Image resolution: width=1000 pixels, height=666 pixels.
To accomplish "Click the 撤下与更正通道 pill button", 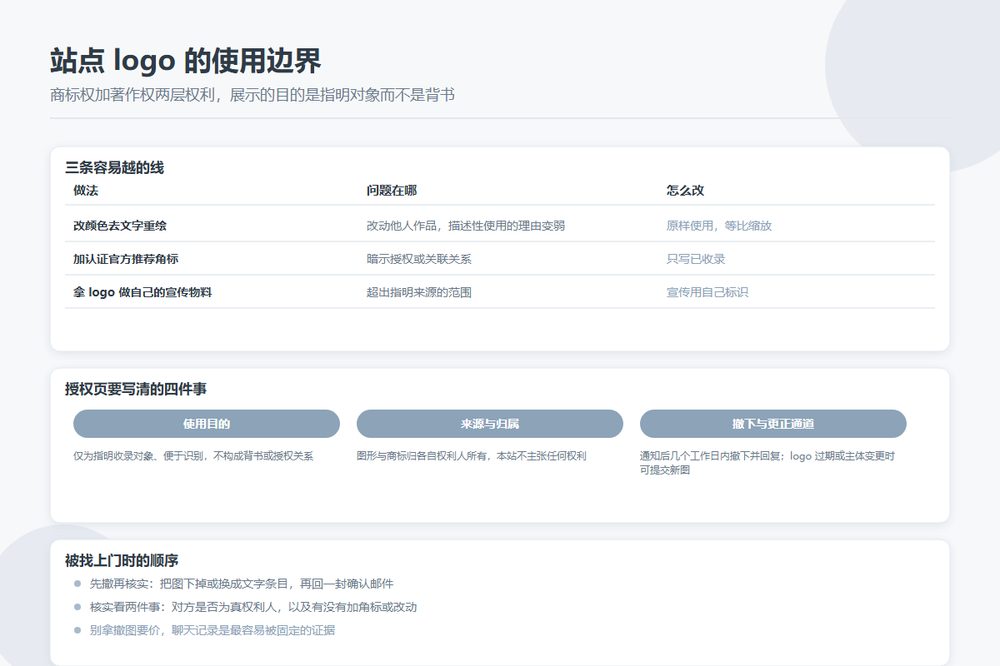I will pyautogui.click(x=773, y=424).
